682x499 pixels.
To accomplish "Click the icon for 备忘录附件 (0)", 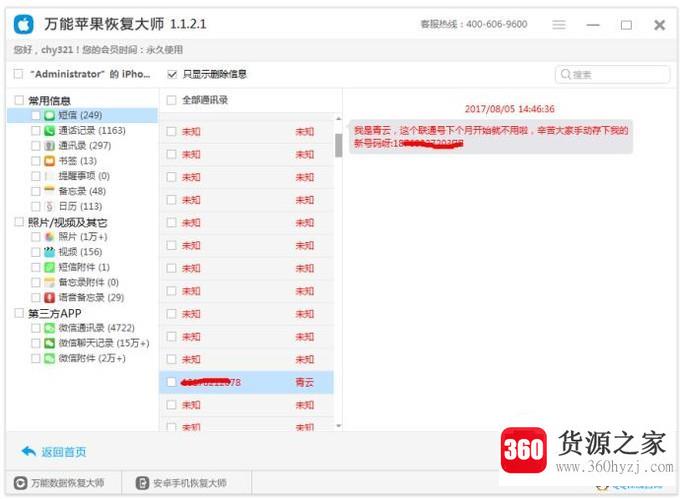I will [x=50, y=282].
